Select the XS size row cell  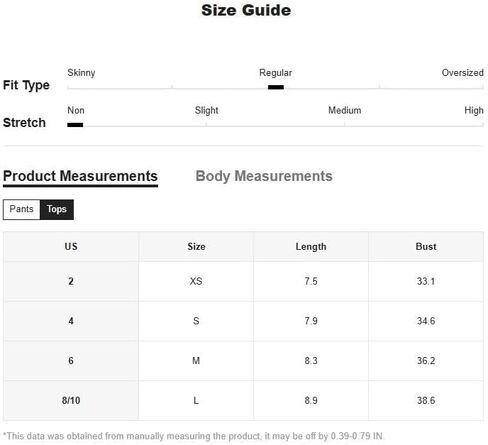[x=196, y=281]
